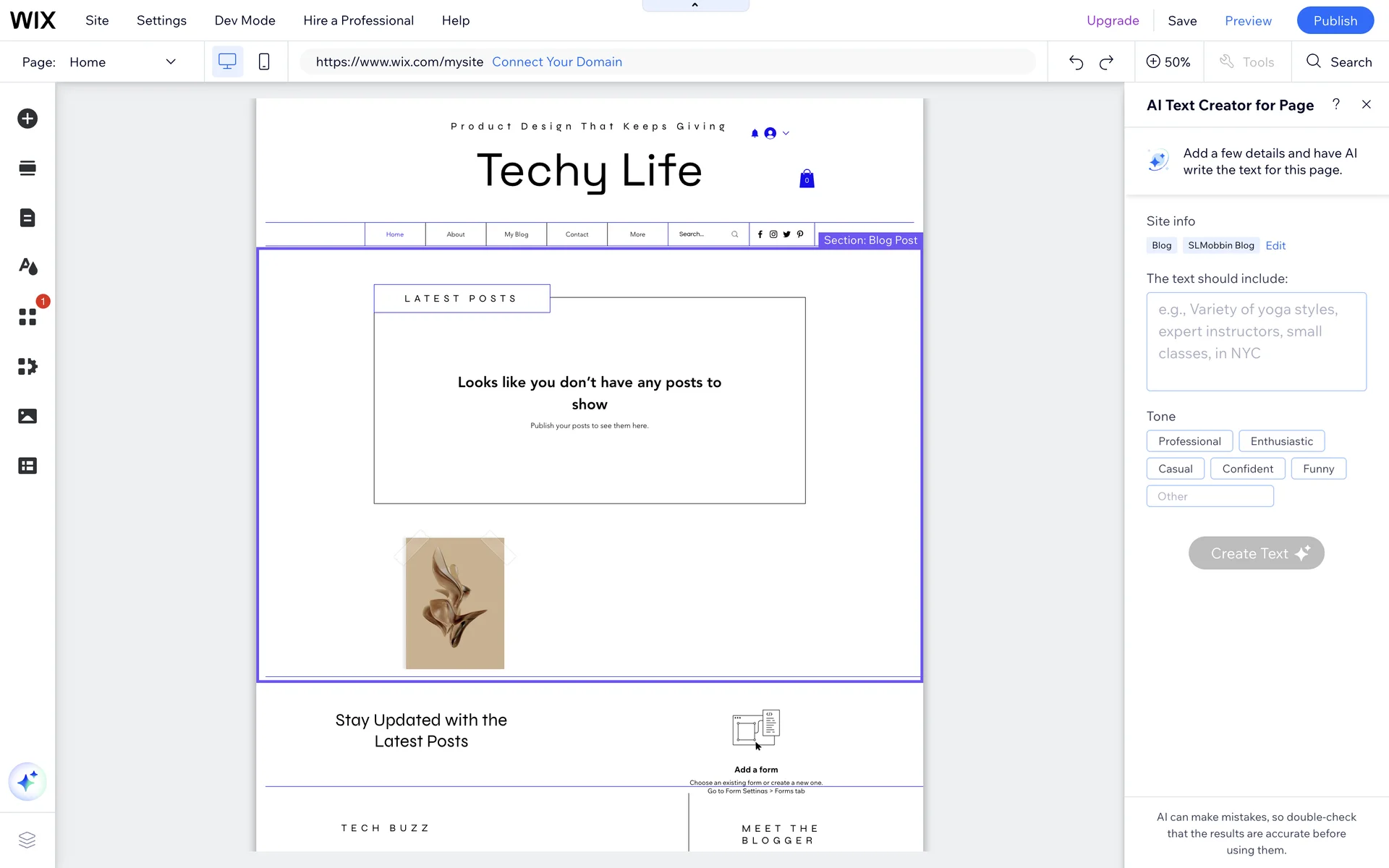Open the Media image icon in sidebar

(x=27, y=416)
